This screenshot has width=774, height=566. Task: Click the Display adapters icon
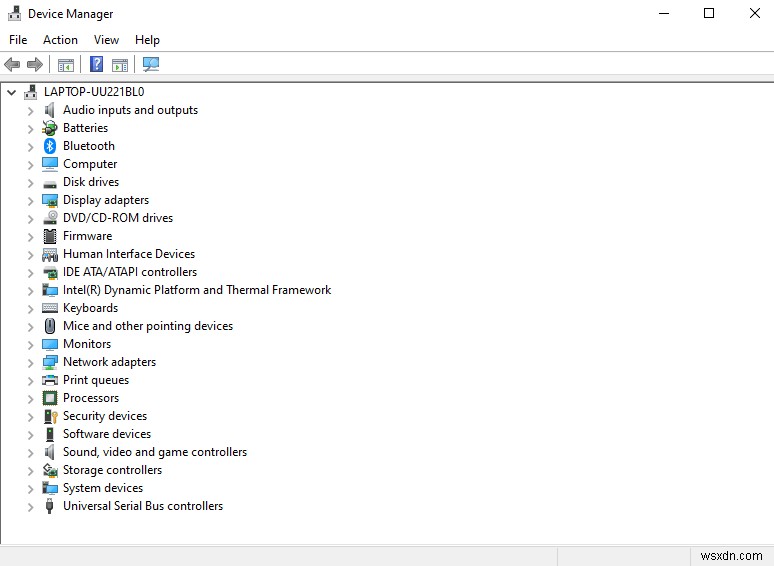pyautogui.click(x=49, y=200)
